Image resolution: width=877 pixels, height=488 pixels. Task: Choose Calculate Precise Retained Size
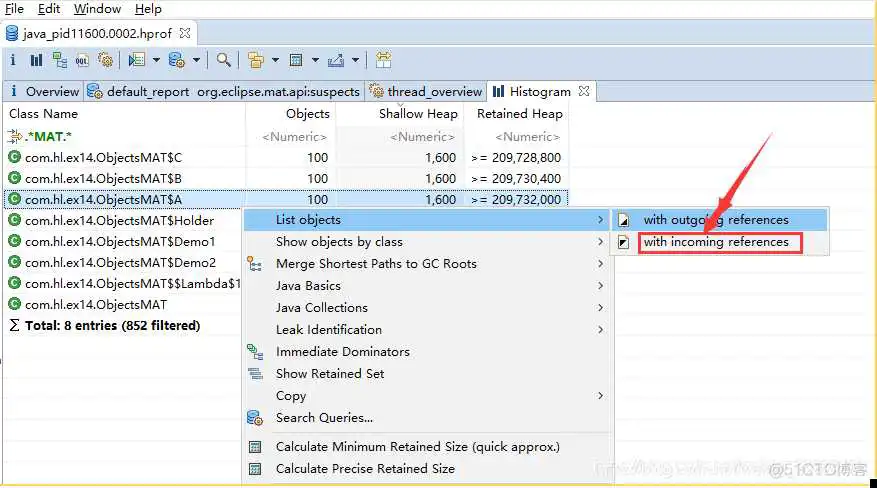pyautogui.click(x=427, y=468)
